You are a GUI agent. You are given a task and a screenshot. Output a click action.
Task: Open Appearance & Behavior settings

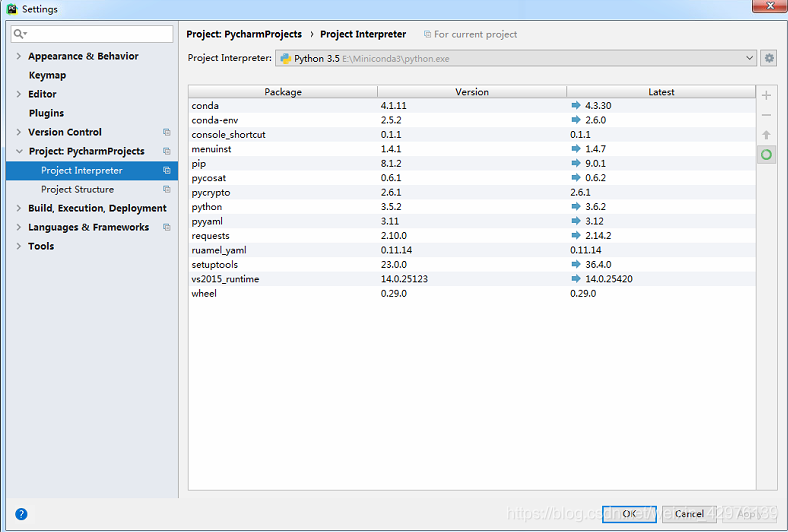[x=83, y=56]
